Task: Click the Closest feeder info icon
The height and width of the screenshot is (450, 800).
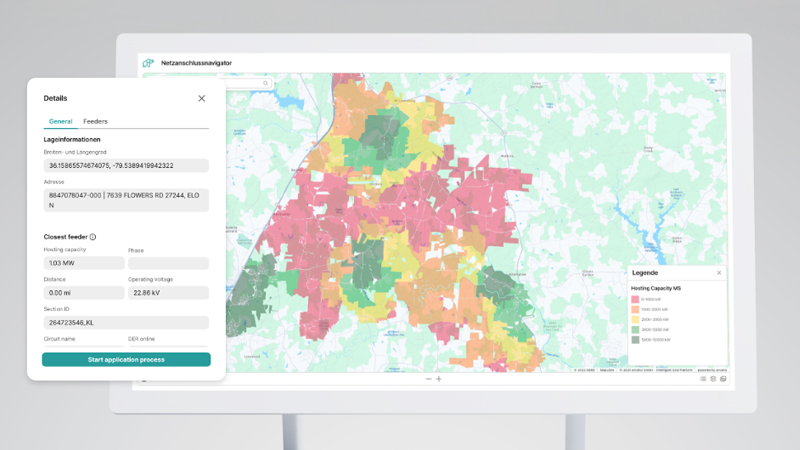Action: click(x=93, y=237)
